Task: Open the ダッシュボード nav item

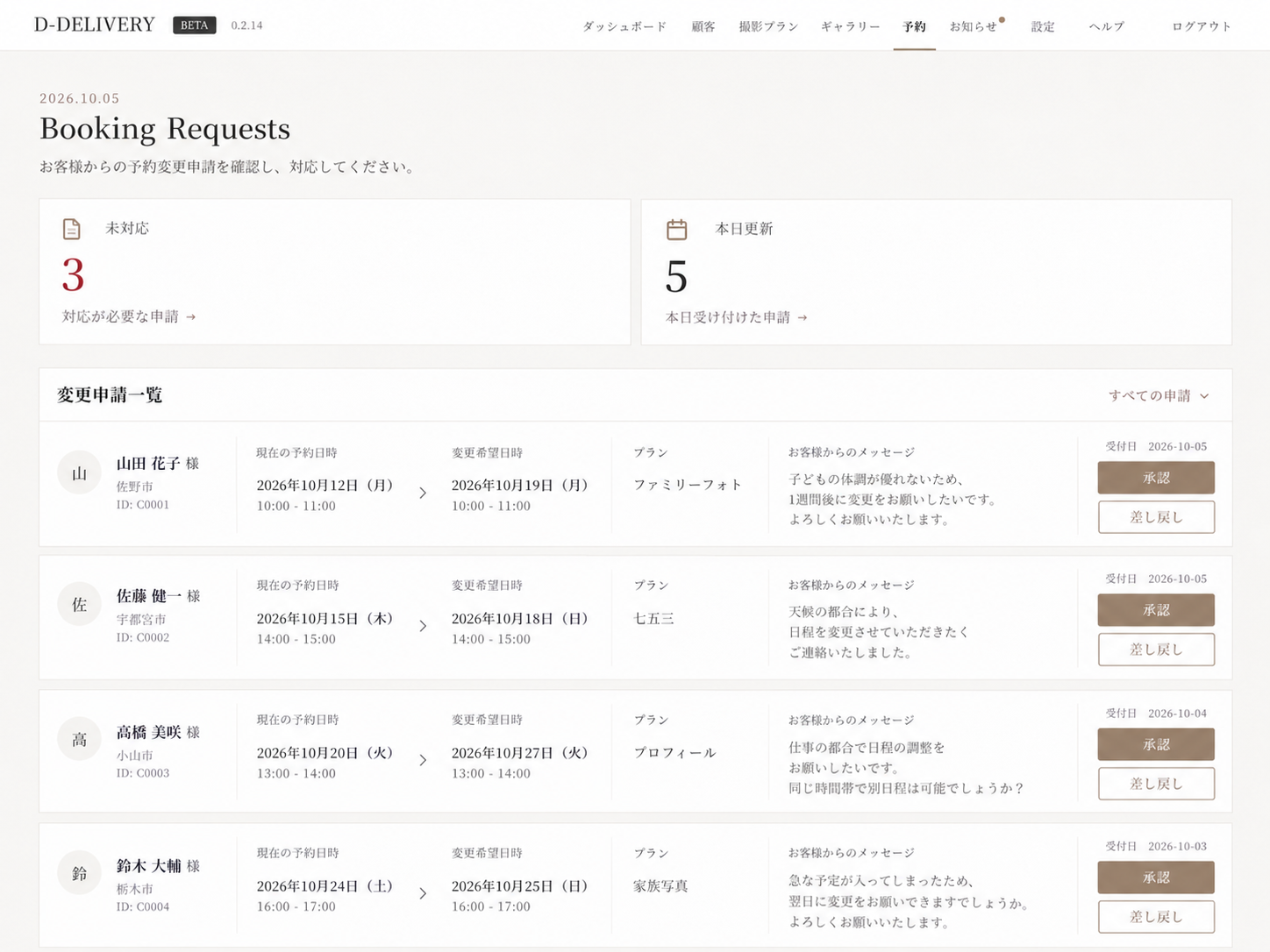Action: (x=624, y=26)
